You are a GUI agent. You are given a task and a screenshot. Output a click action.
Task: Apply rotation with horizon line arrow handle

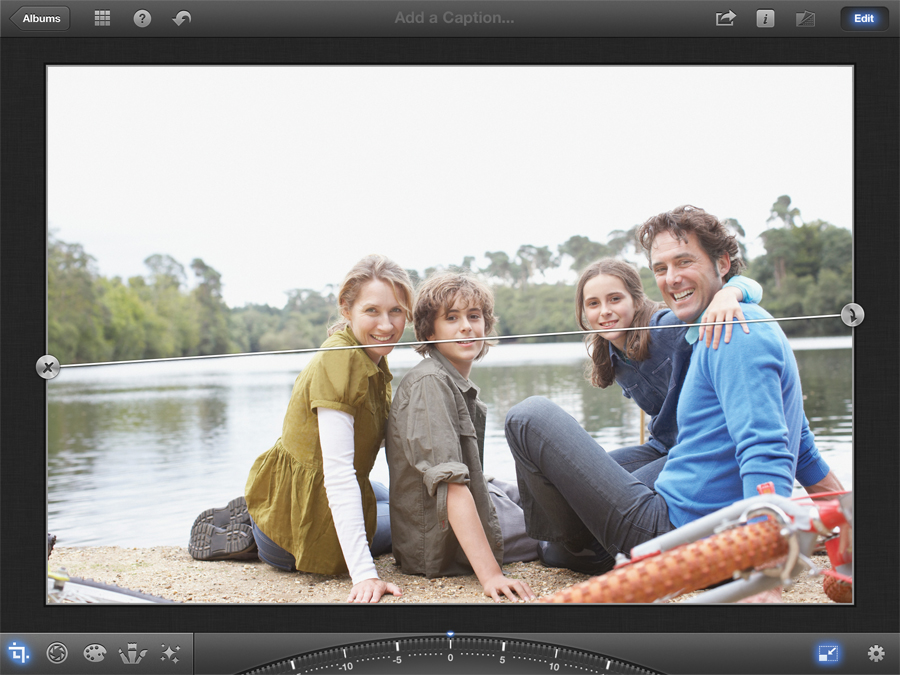pos(852,315)
